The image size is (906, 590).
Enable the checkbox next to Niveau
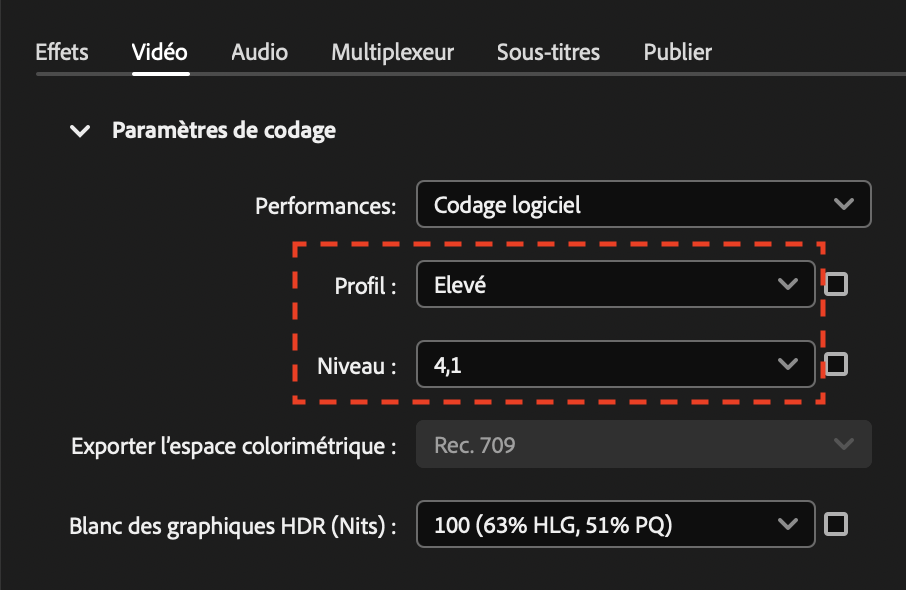click(x=836, y=364)
